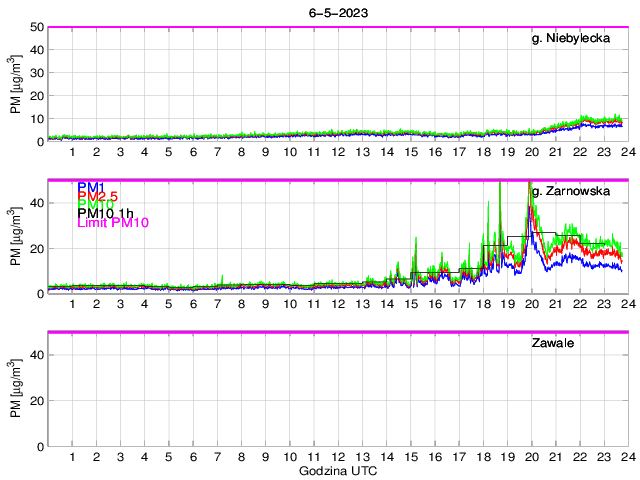Click hour 24 on the top panel's x-axis
The height and width of the screenshot is (480, 640).
pyautogui.click(x=628, y=152)
